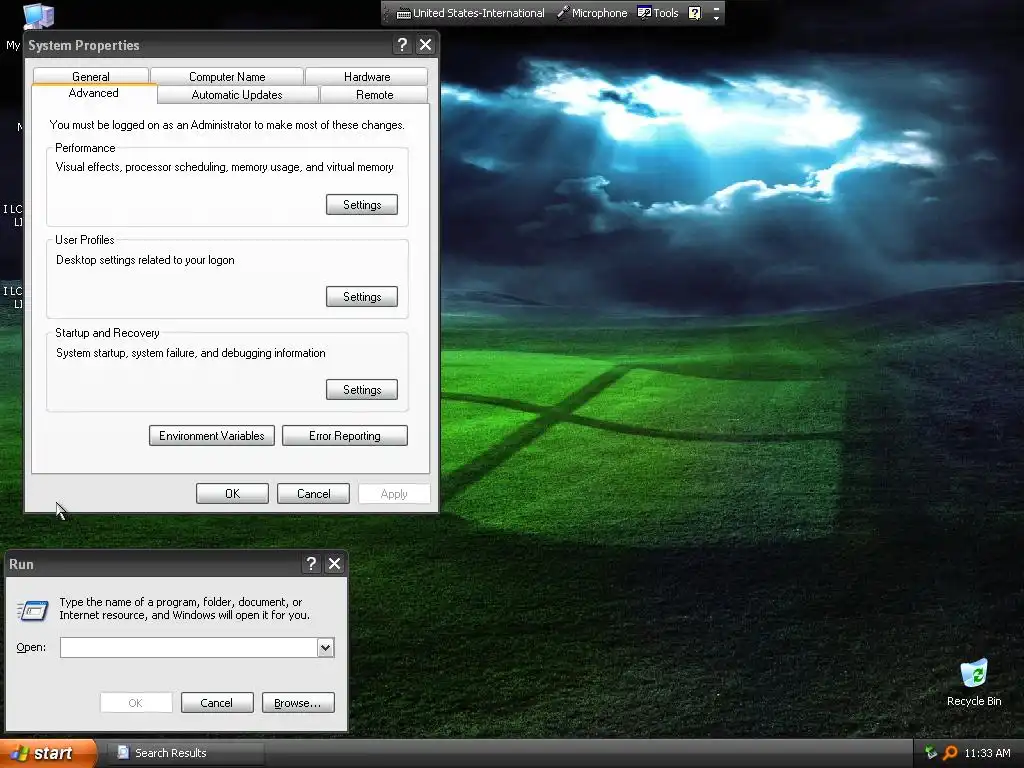1024x768 pixels.
Task: Open the My Computer desktop icon
Action: [38, 16]
